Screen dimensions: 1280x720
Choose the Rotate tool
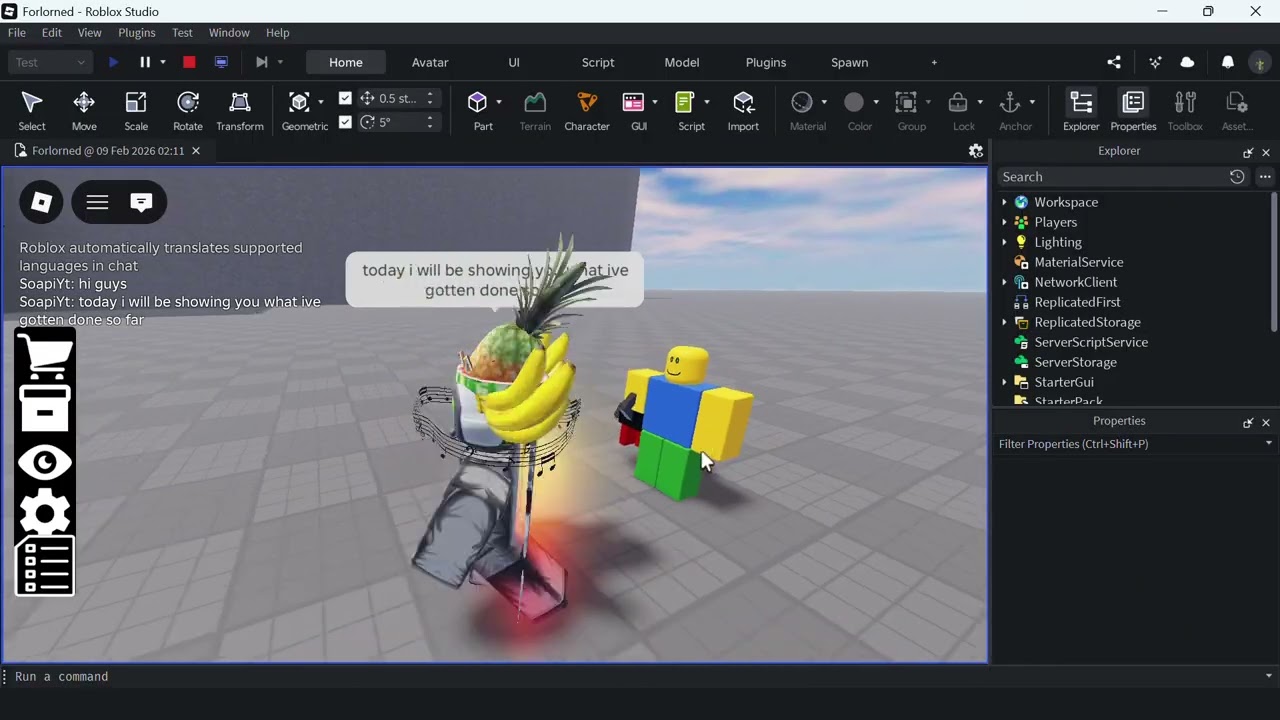click(x=188, y=111)
